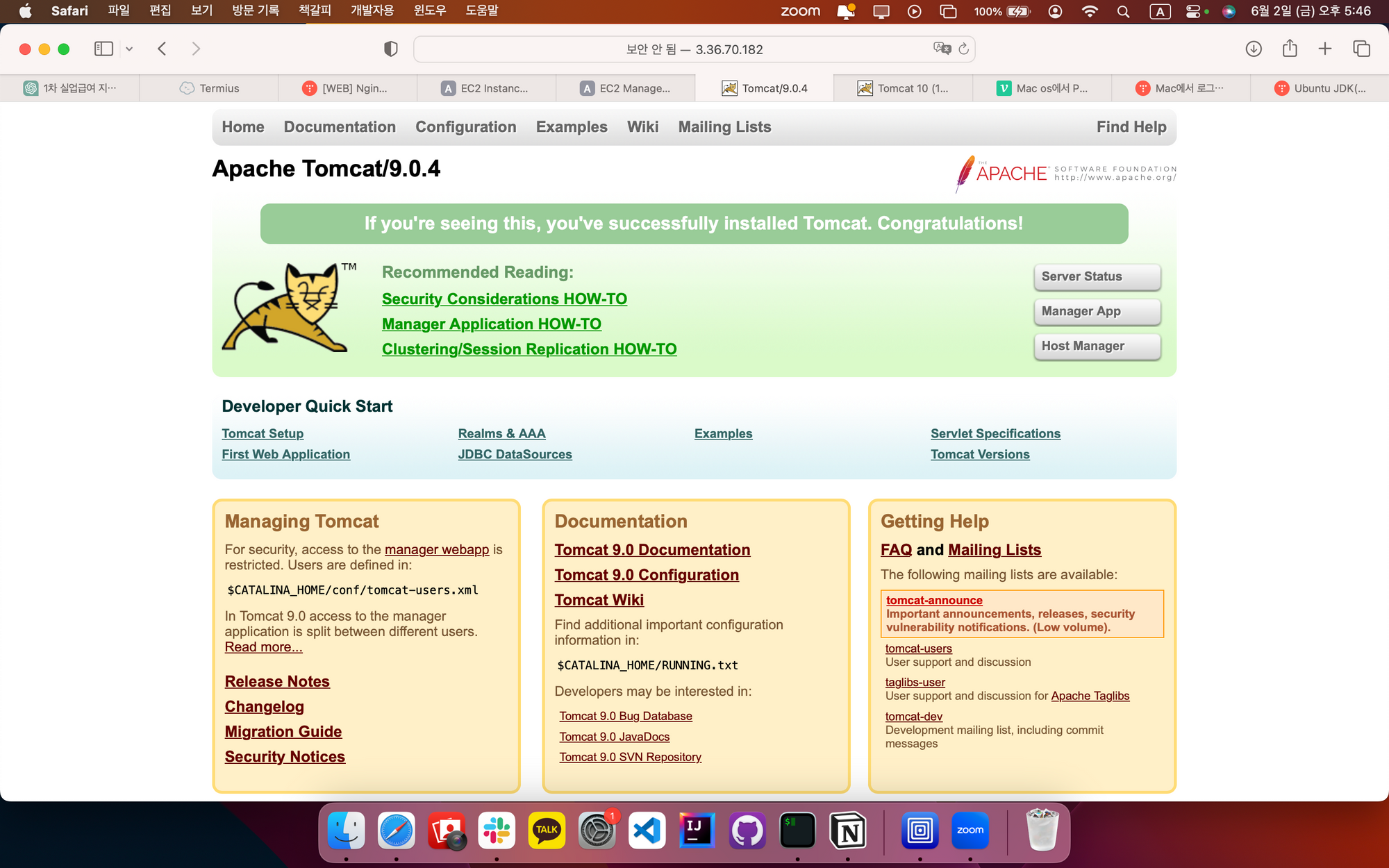The height and width of the screenshot is (868, 1389).
Task: Click the Manager App button
Action: (x=1097, y=311)
